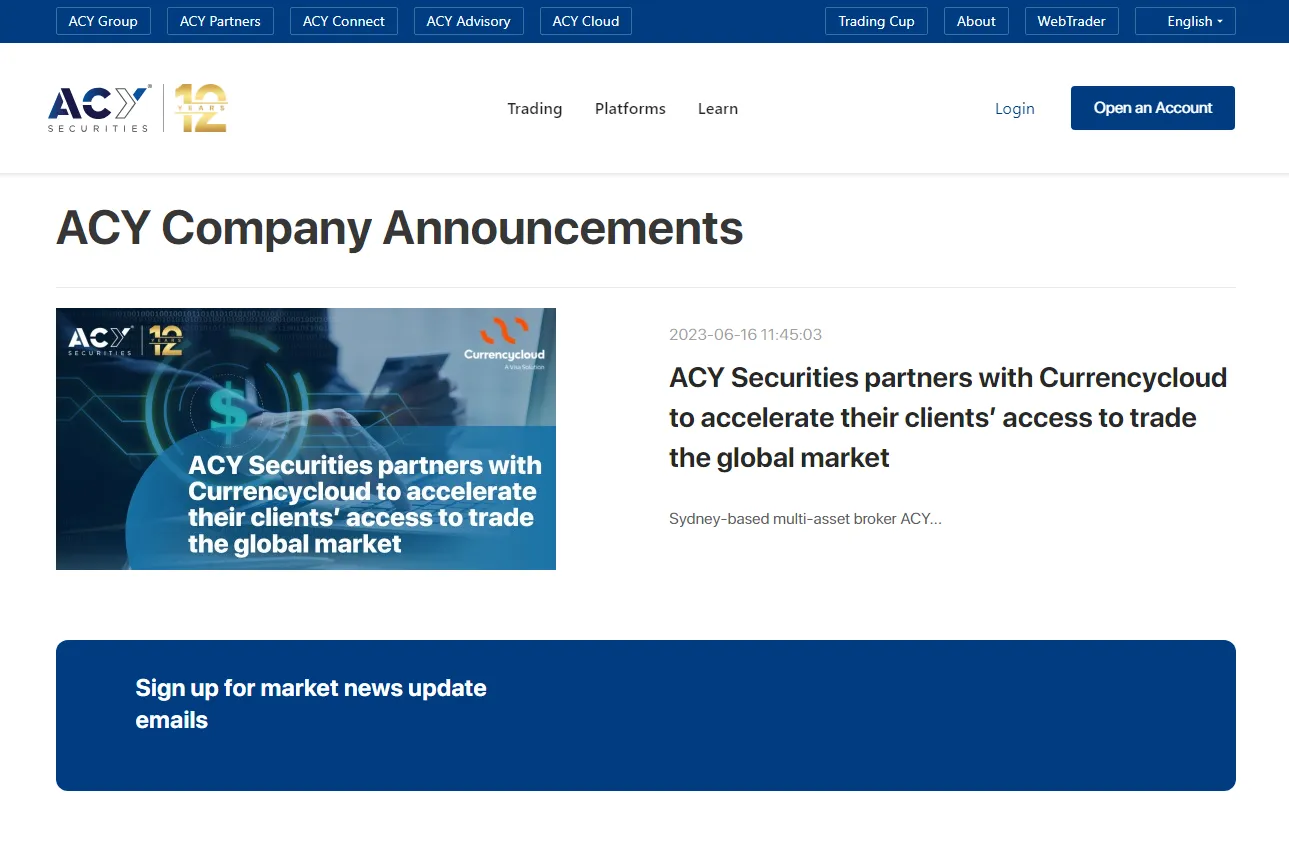Click the ACY Securities logo
The width and height of the screenshot is (1289, 848).
tap(138, 108)
